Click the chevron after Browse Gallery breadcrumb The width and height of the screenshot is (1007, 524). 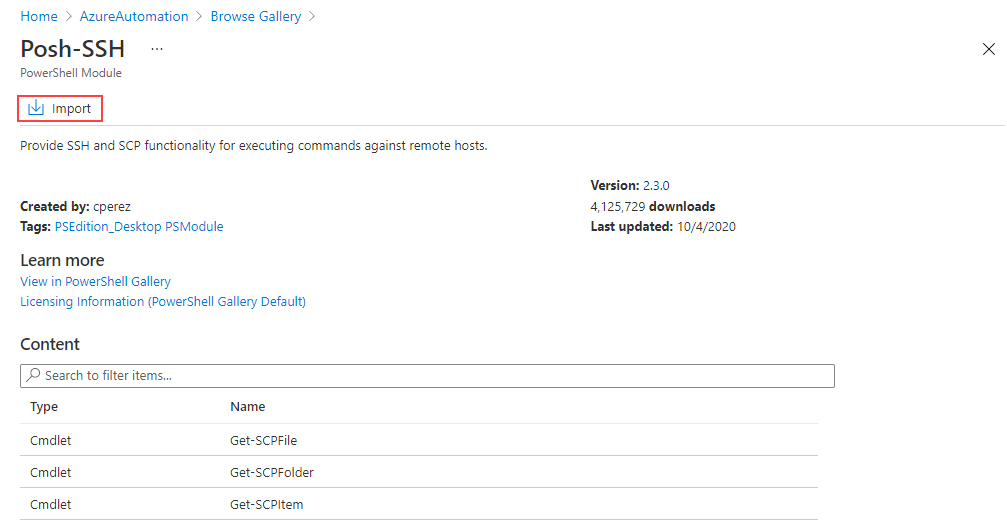[x=312, y=17]
